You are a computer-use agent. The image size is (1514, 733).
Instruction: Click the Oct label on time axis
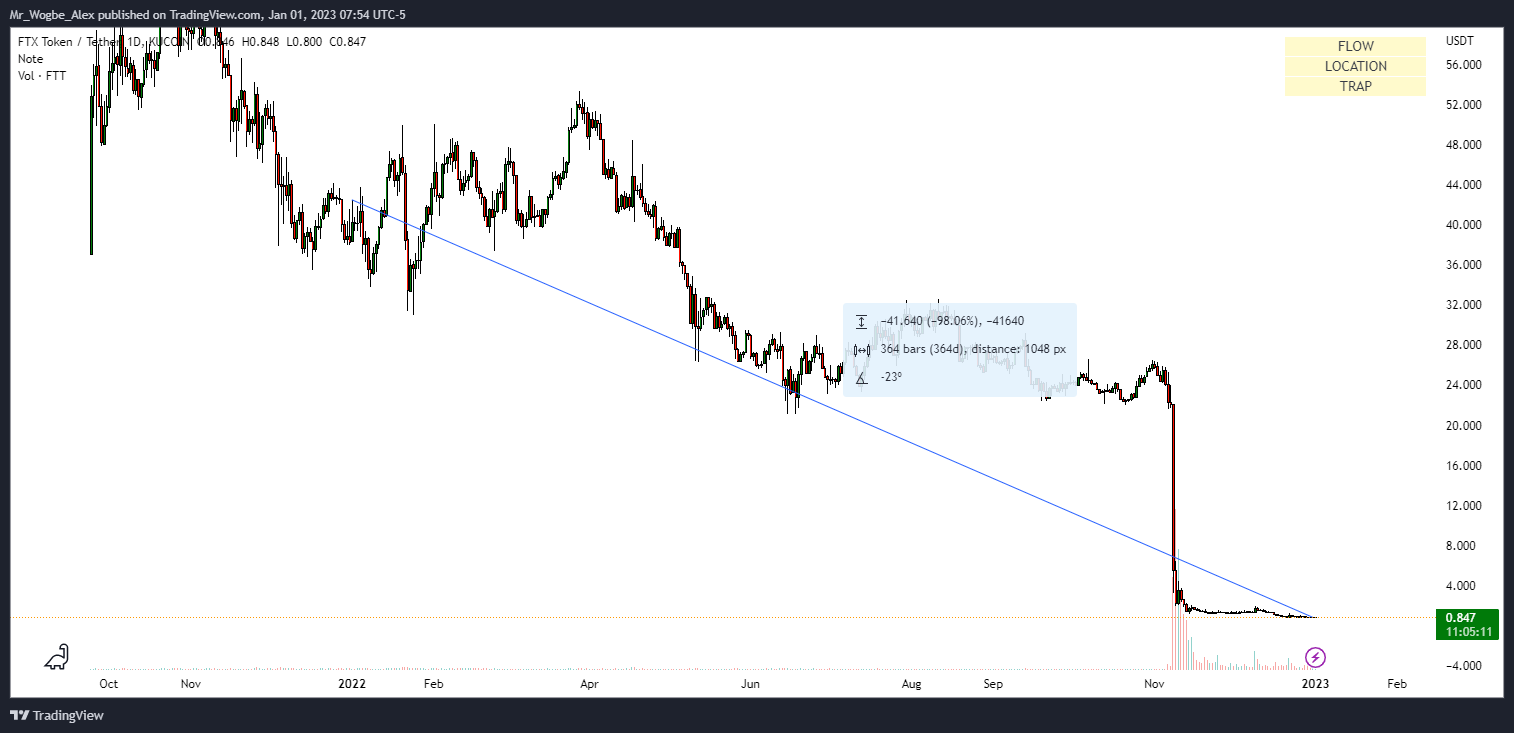[109, 684]
